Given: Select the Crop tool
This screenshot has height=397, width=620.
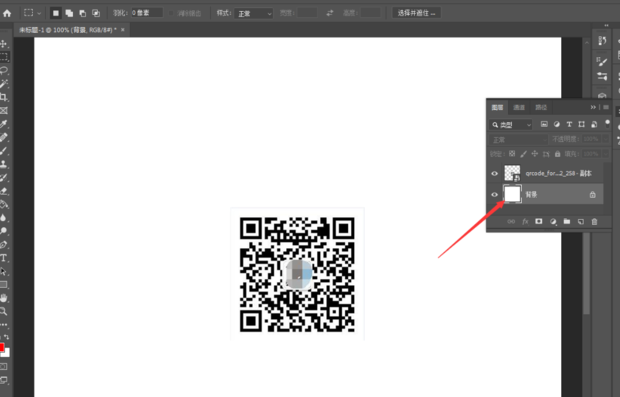Looking at the screenshot, I should [4, 97].
